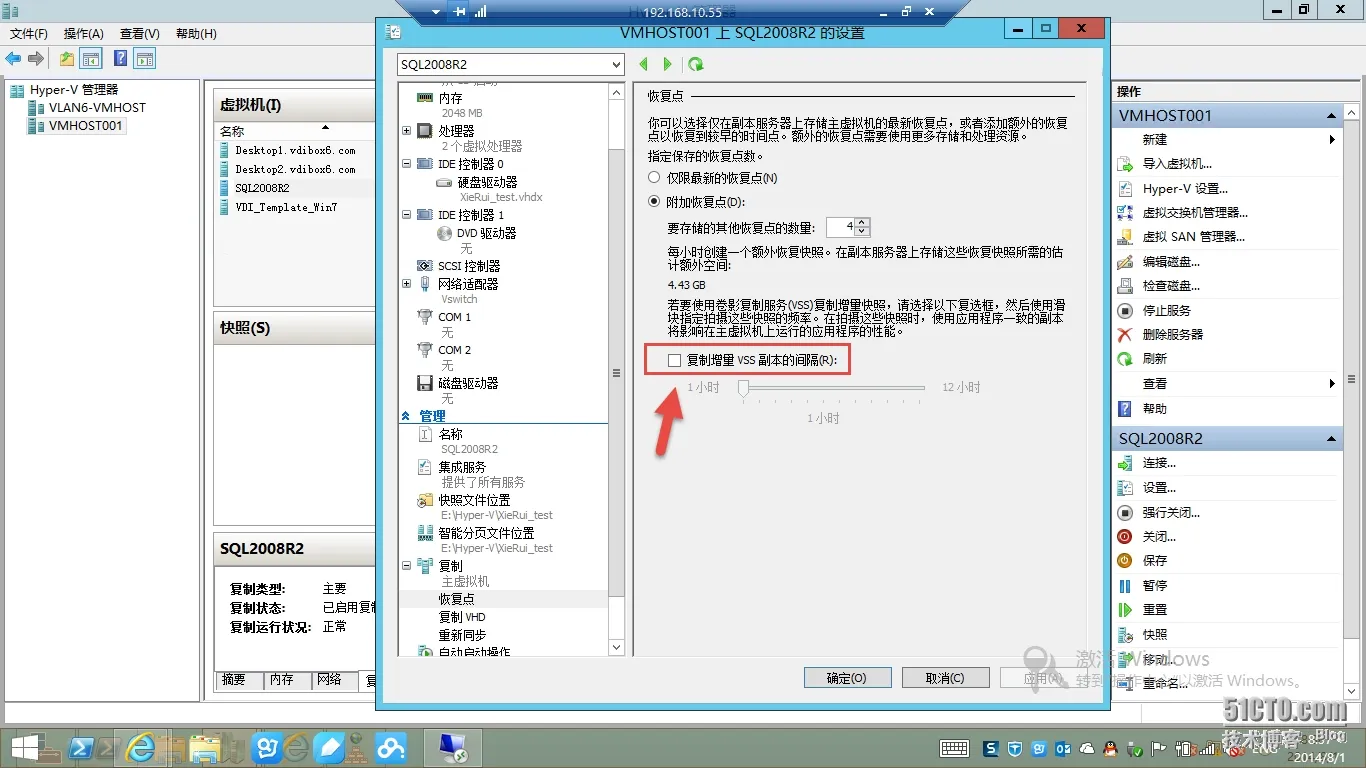The height and width of the screenshot is (768, 1366).
Task: Collapse the VMHOST001 actions section
Action: [1332, 116]
